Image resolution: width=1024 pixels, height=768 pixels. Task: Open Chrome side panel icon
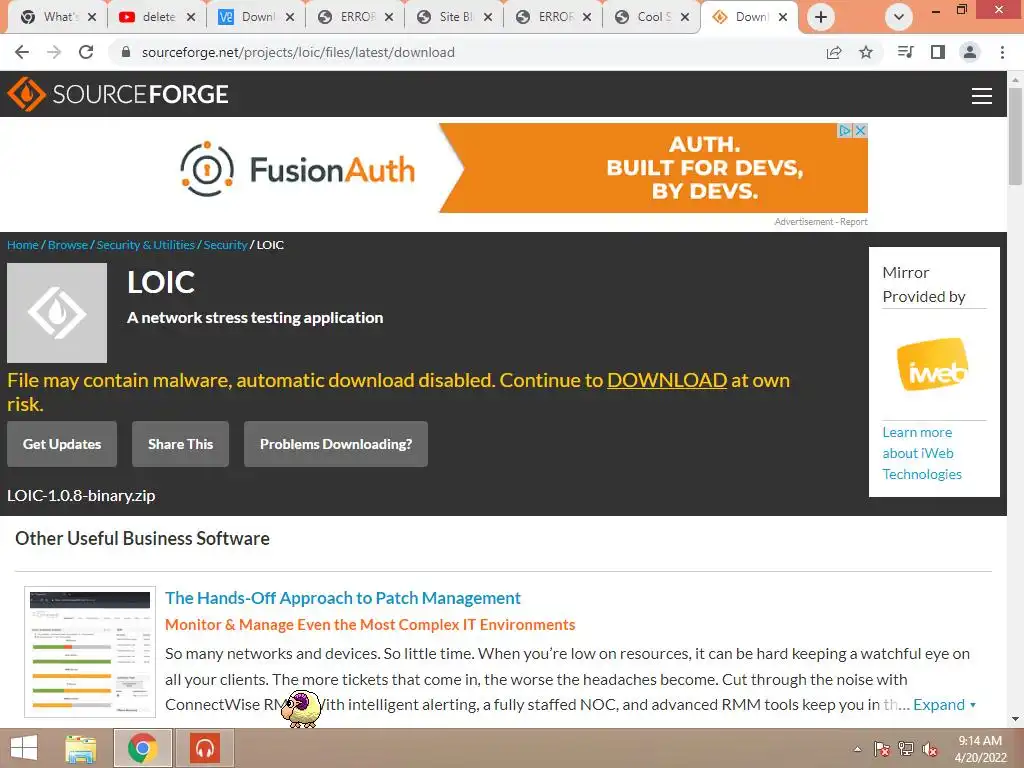point(938,52)
